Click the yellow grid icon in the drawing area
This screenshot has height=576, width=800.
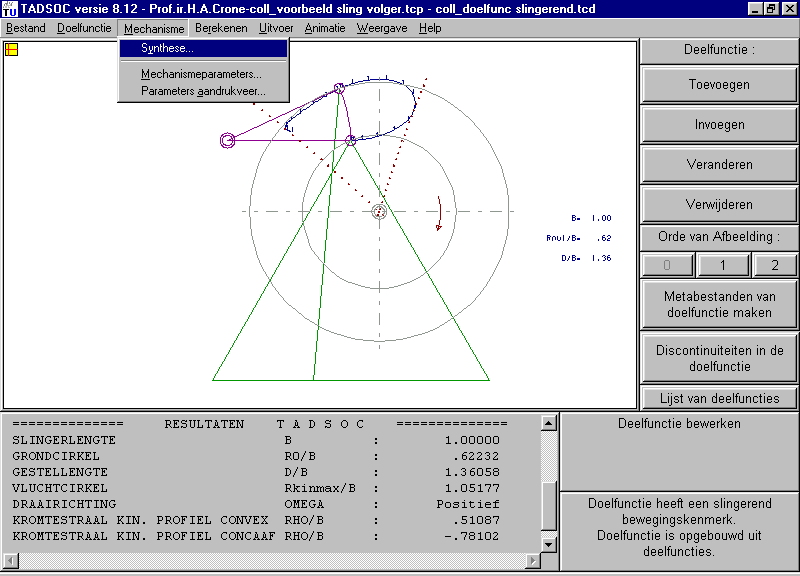click(11, 49)
